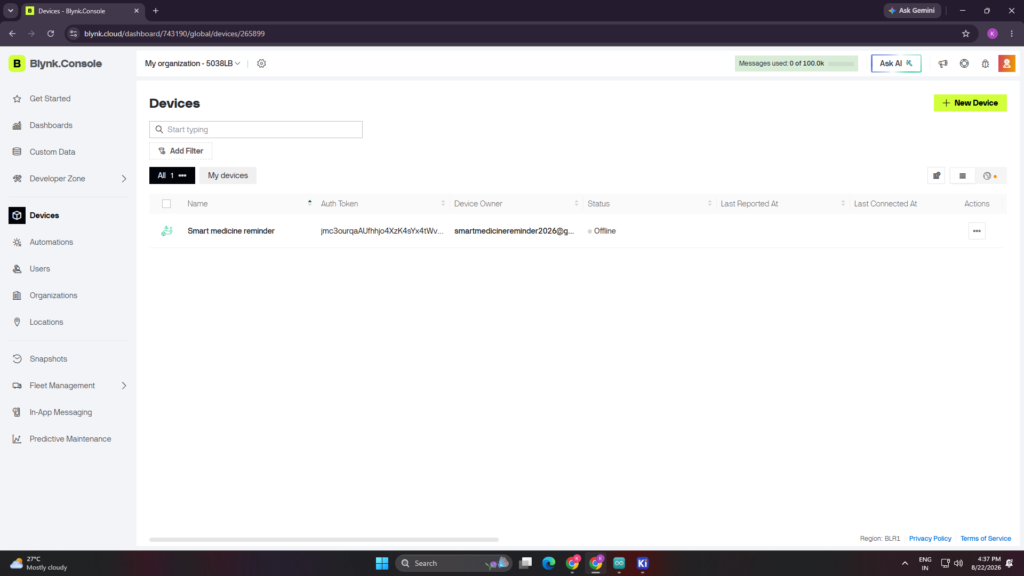Open Smart medicine reminder device

pyautogui.click(x=231, y=231)
